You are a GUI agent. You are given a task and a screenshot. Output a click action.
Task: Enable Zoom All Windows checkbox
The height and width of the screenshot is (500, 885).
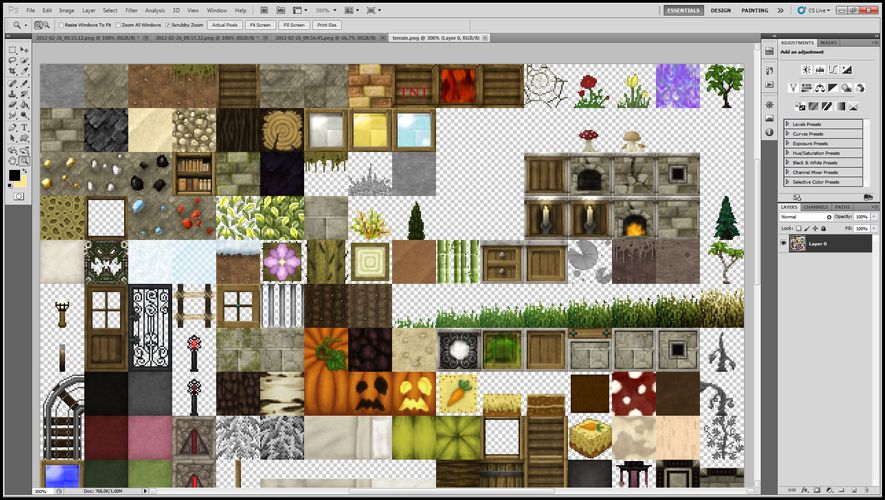117,25
